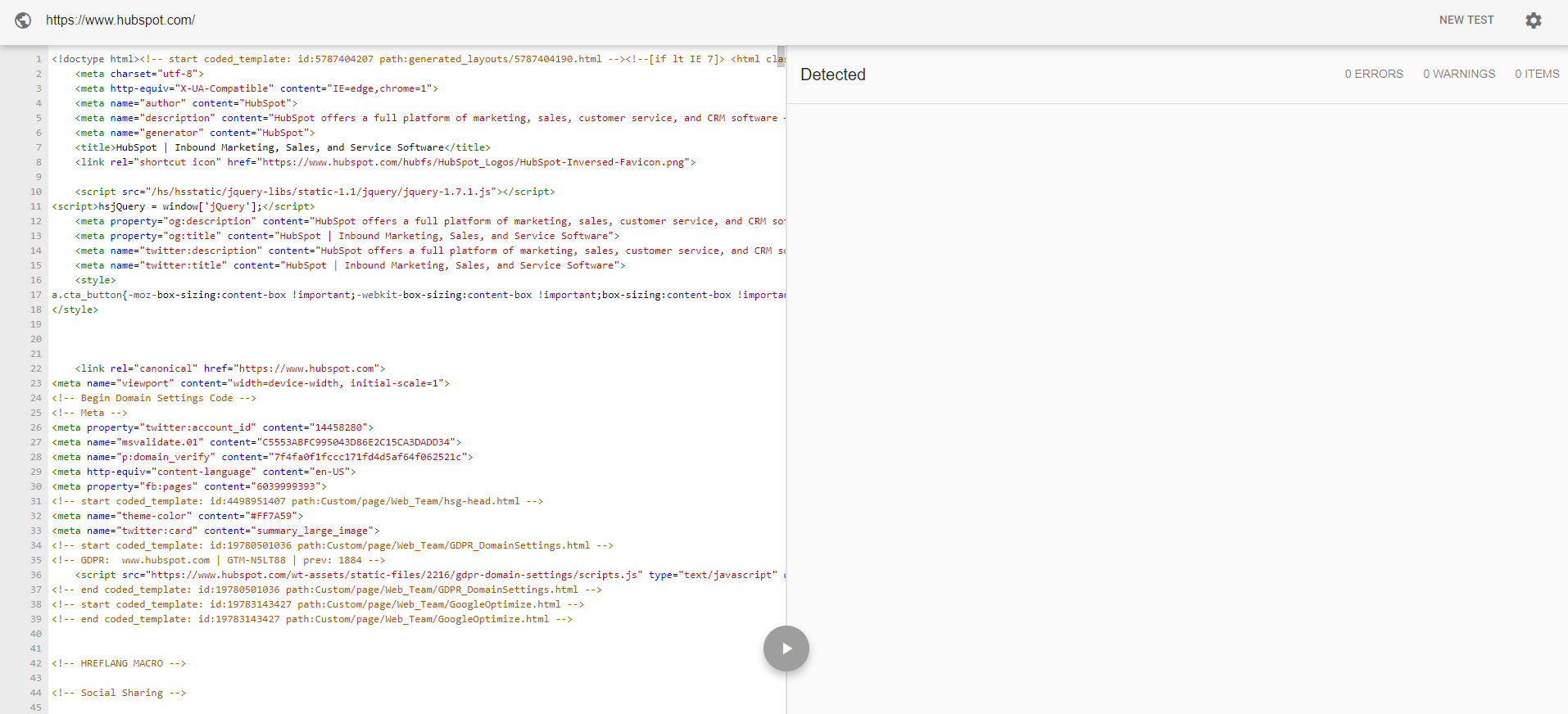This screenshot has height=714, width=1568.
Task: Show the 0 ERRORS count
Action: coord(1374,74)
